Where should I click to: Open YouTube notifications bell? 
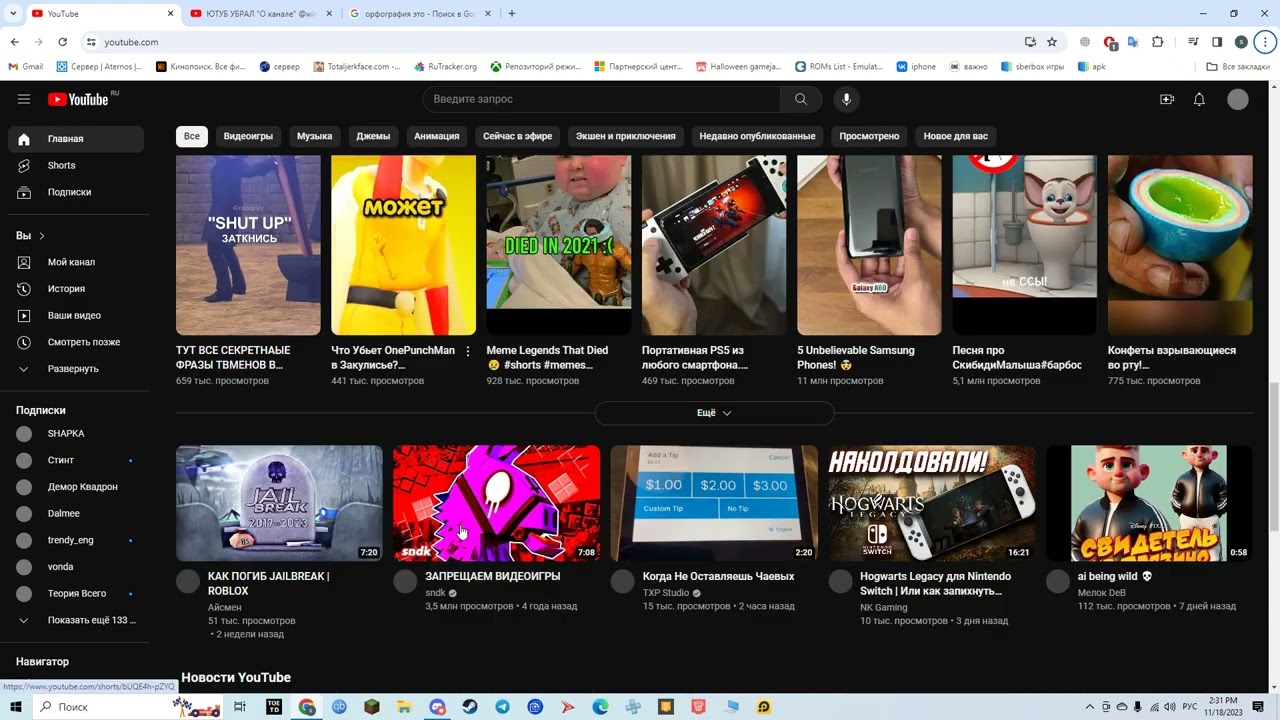coord(1199,99)
